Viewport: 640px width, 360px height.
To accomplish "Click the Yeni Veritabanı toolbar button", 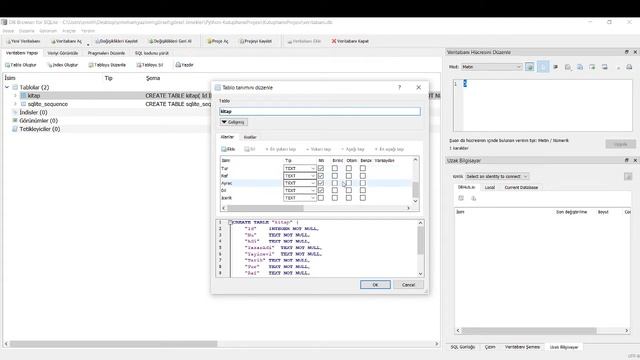I will pyautogui.click(x=24, y=41).
